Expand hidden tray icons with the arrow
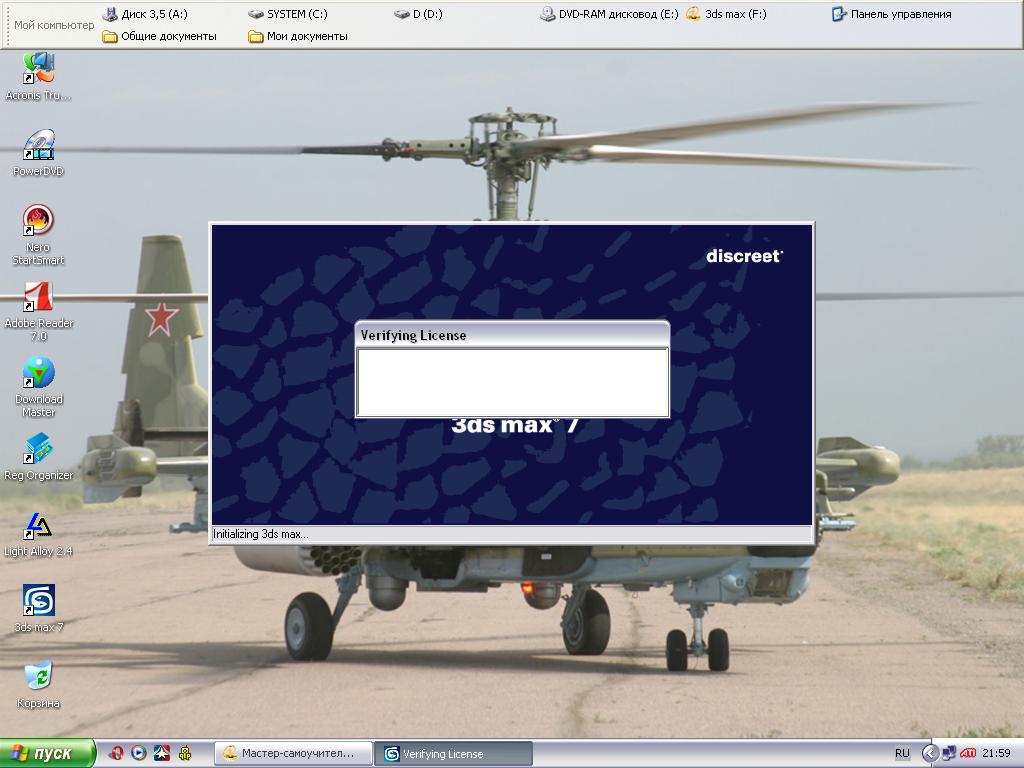 click(930, 753)
